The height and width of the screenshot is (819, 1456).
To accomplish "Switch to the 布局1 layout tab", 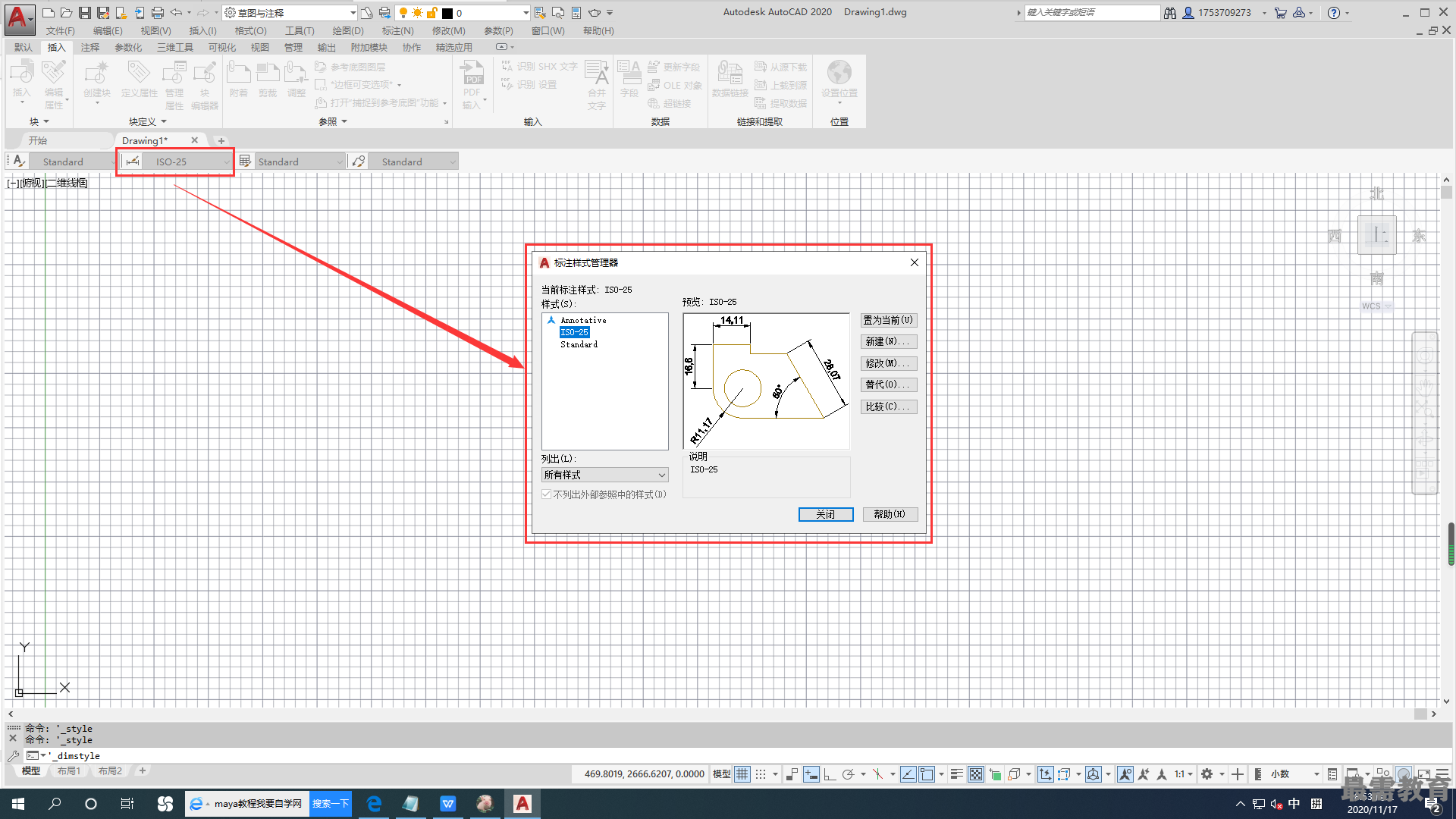I will pos(68,771).
